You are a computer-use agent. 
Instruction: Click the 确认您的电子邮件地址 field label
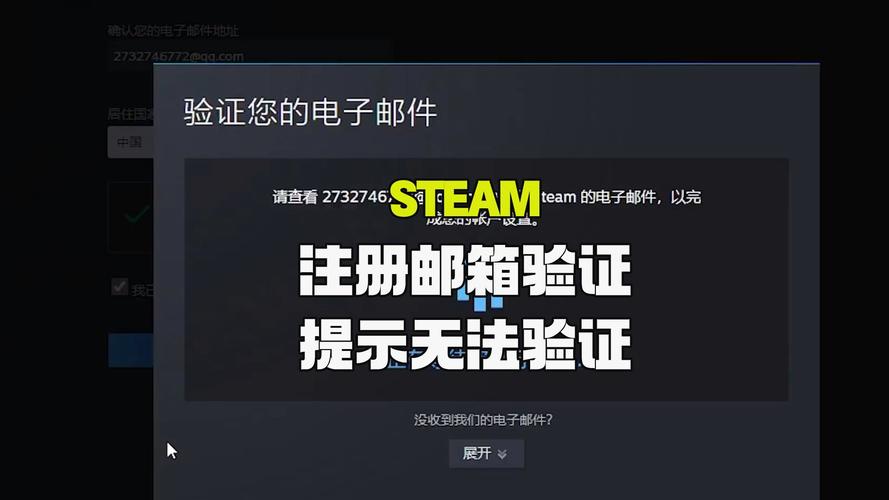[173, 31]
